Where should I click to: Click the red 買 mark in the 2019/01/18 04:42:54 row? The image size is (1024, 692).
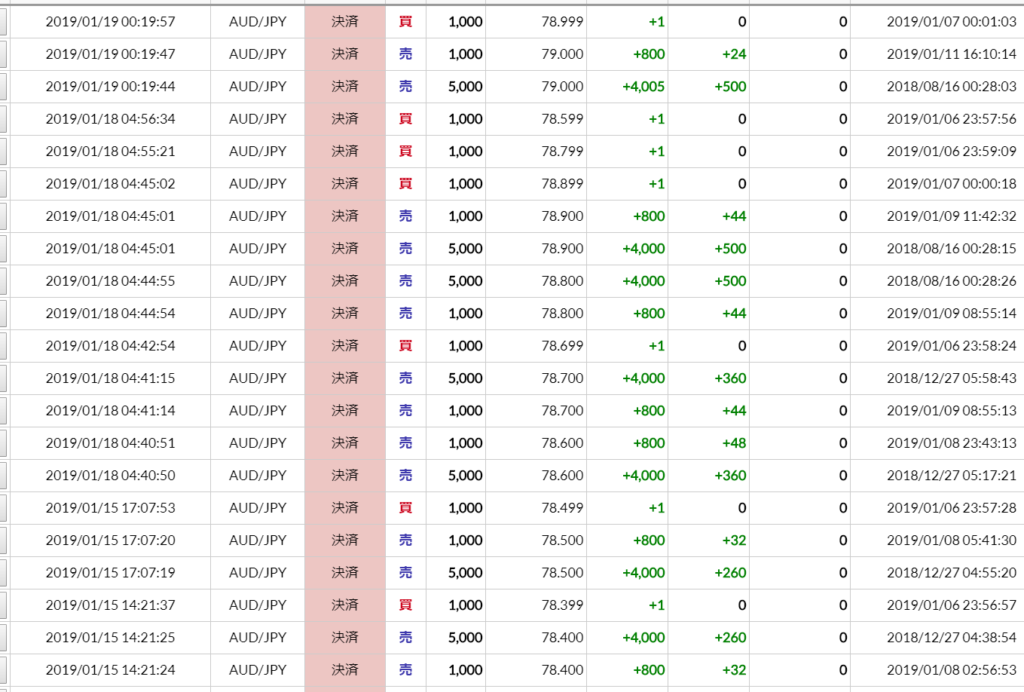click(x=406, y=346)
